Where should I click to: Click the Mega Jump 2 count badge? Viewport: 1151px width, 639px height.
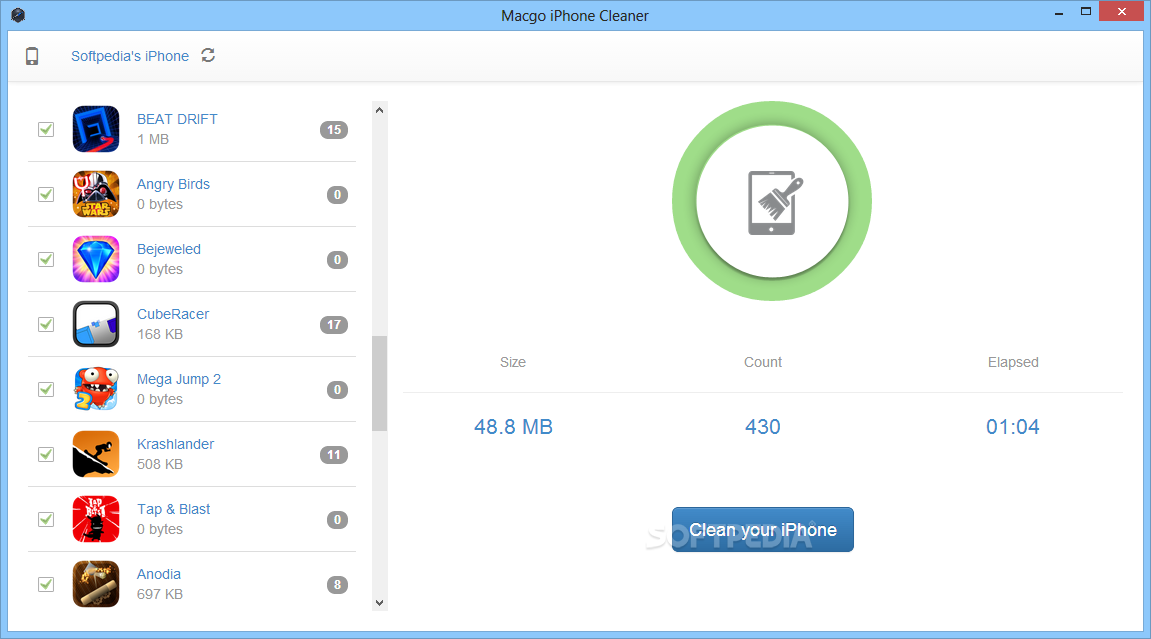[x=337, y=390]
